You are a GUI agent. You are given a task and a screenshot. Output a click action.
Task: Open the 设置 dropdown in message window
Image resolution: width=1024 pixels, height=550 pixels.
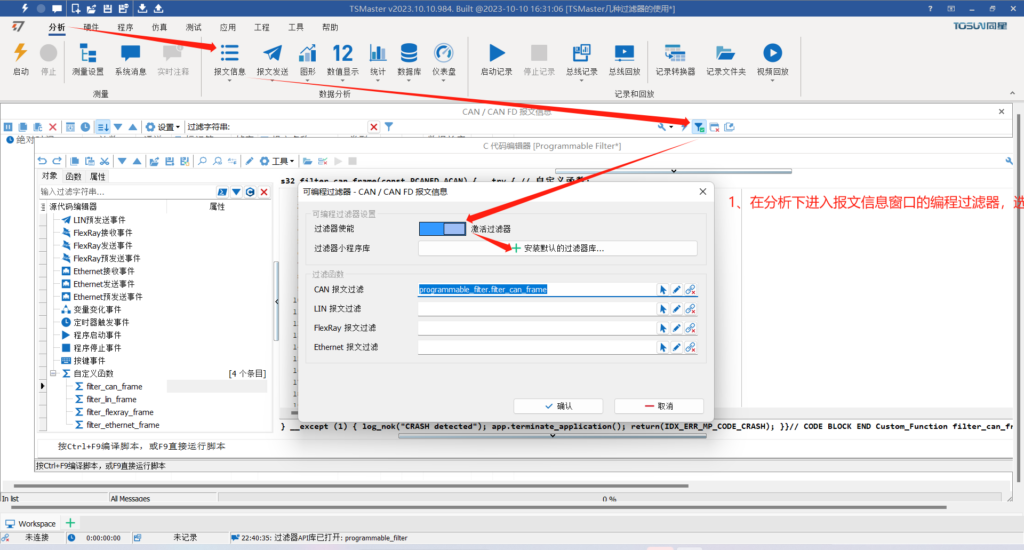(x=166, y=127)
